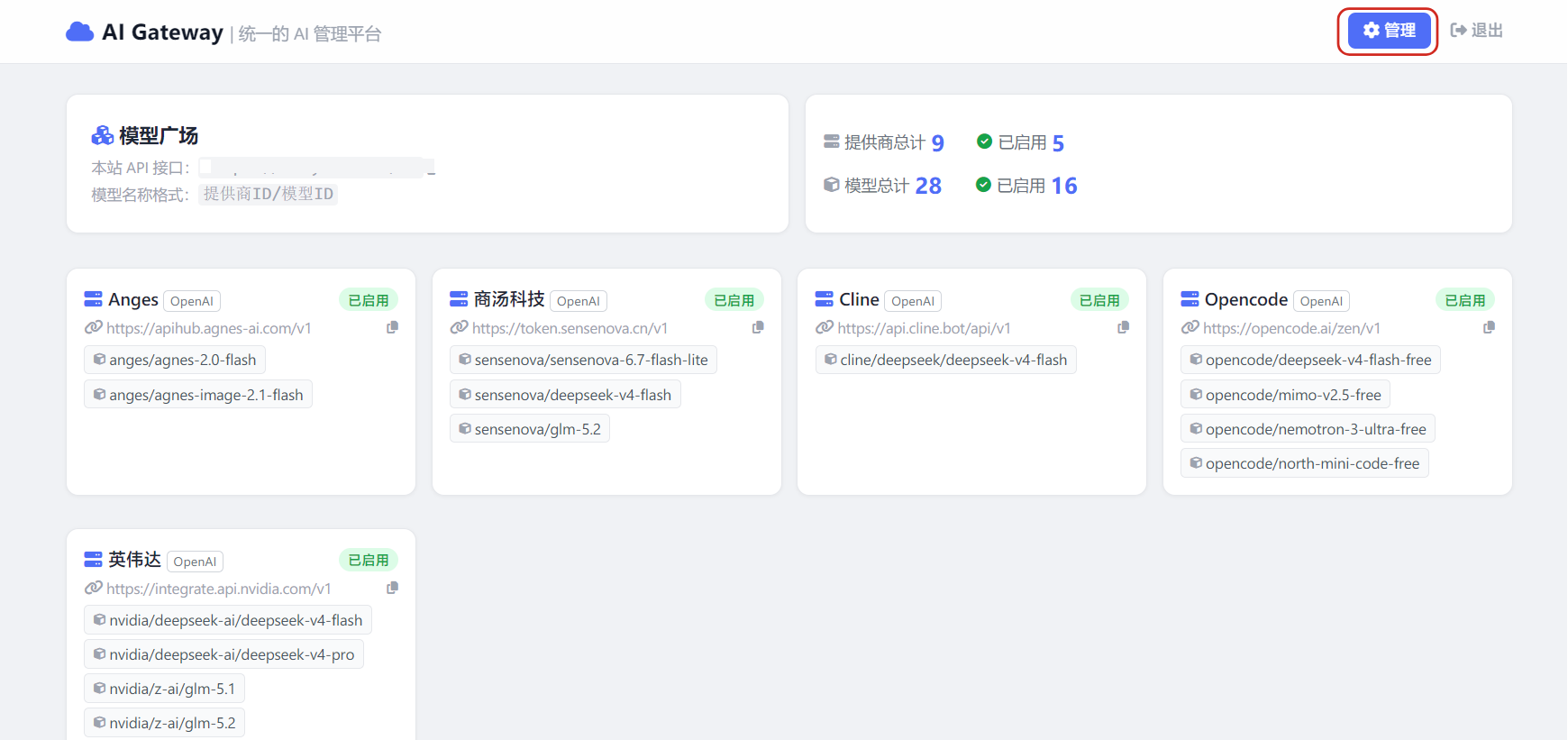Copy the 商汤科技 endpoint URL

(758, 327)
